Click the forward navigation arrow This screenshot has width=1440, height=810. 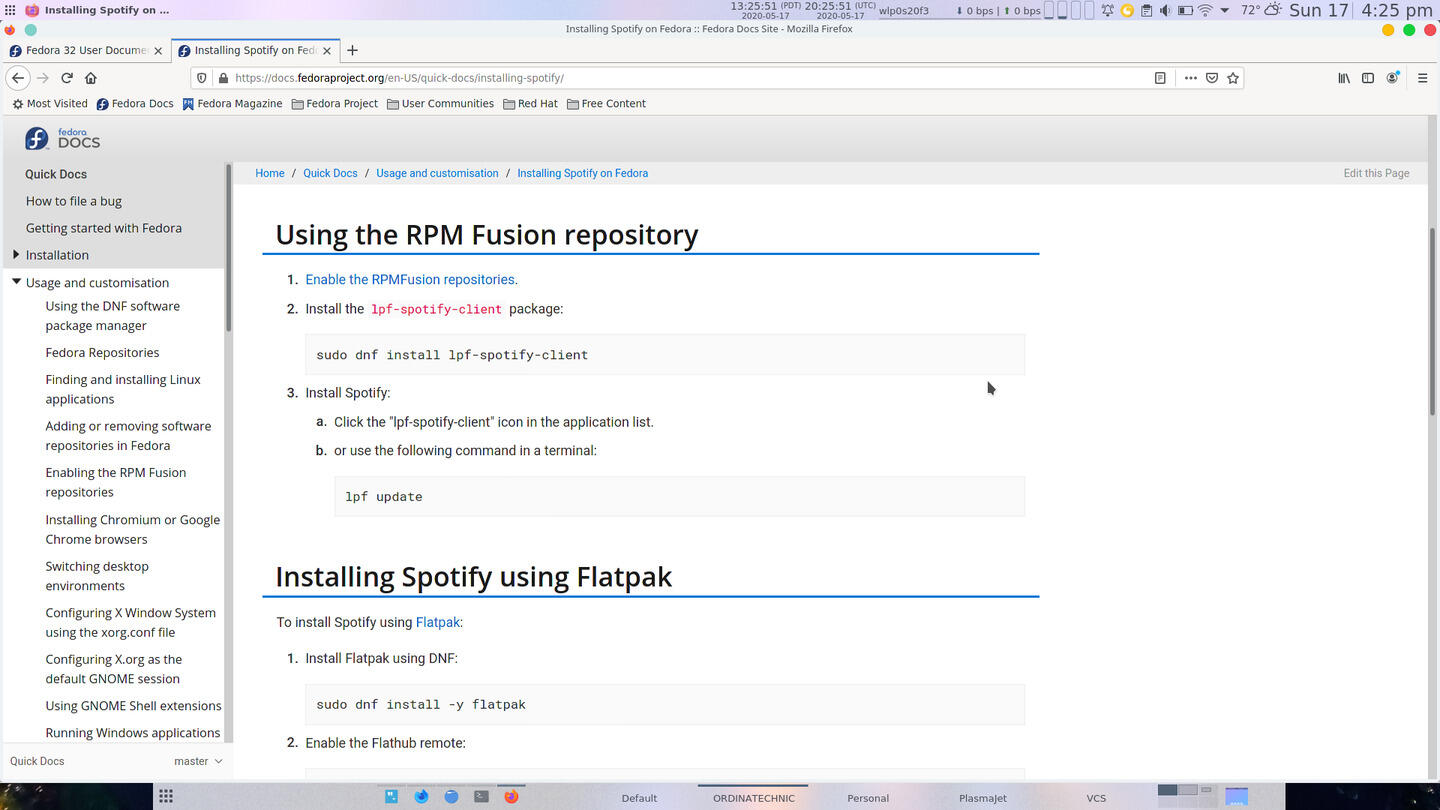(43, 78)
